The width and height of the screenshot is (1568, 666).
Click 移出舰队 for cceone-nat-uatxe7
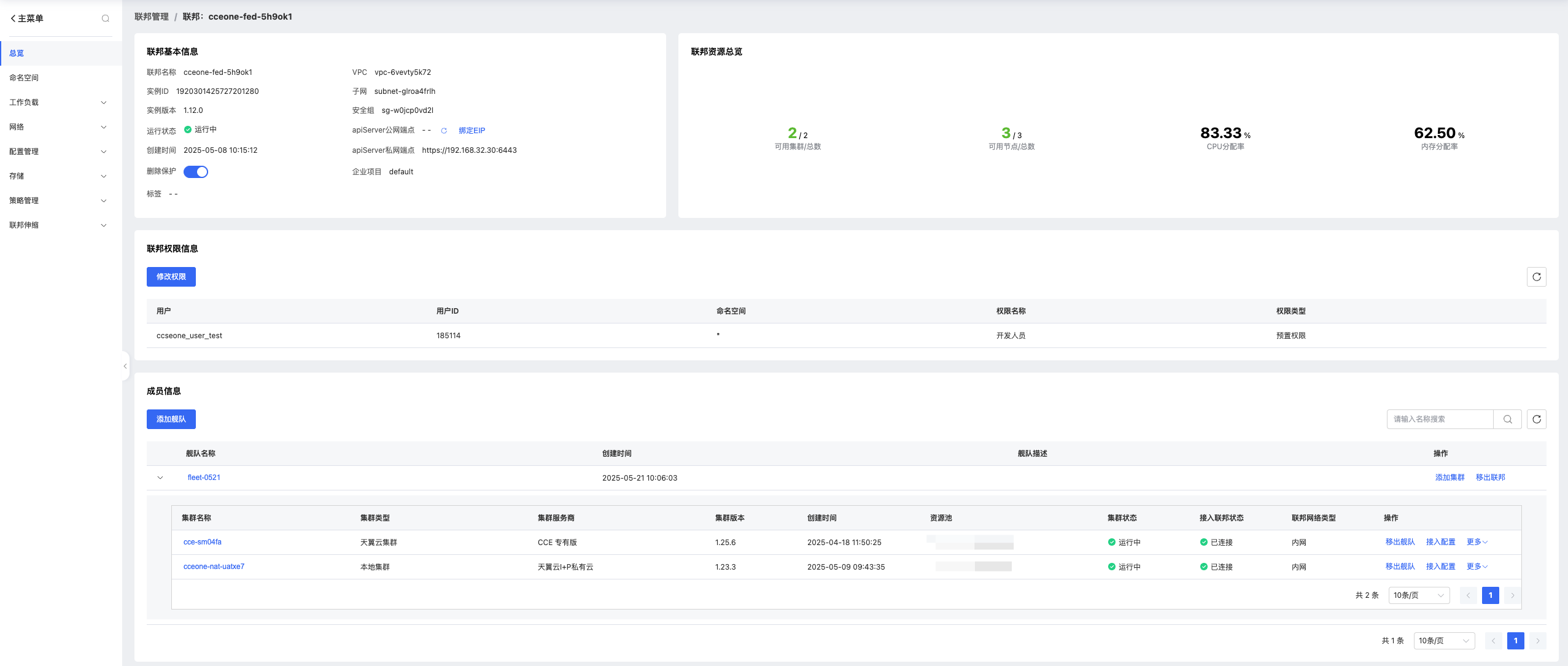pyautogui.click(x=1400, y=567)
